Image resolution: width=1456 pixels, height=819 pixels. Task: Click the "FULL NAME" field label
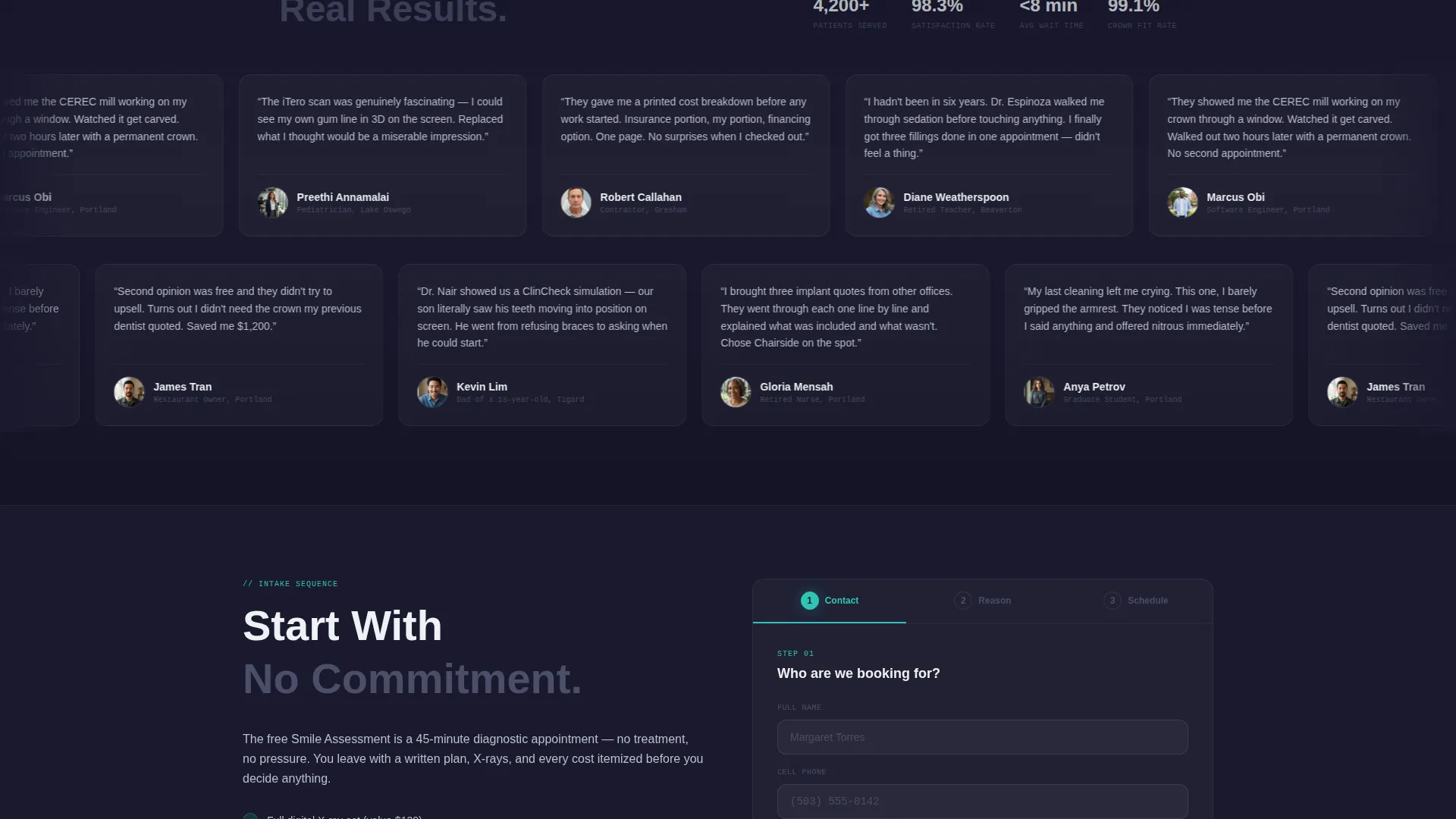[799, 708]
